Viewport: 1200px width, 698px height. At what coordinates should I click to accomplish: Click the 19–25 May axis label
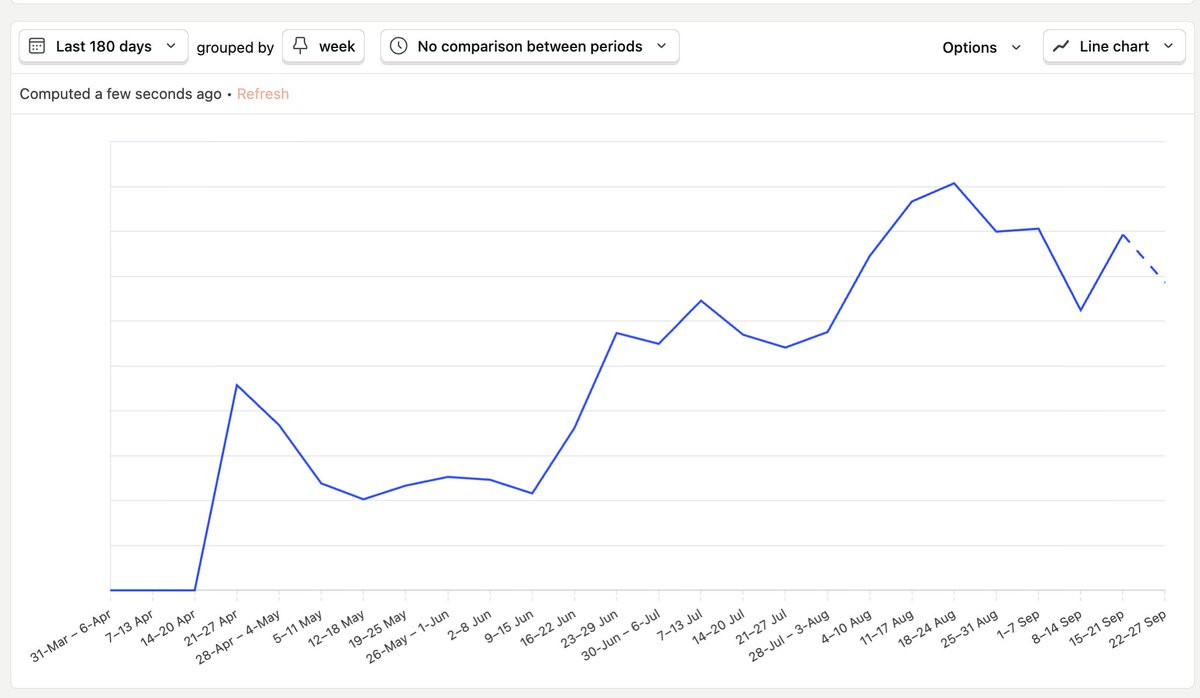(x=377, y=628)
